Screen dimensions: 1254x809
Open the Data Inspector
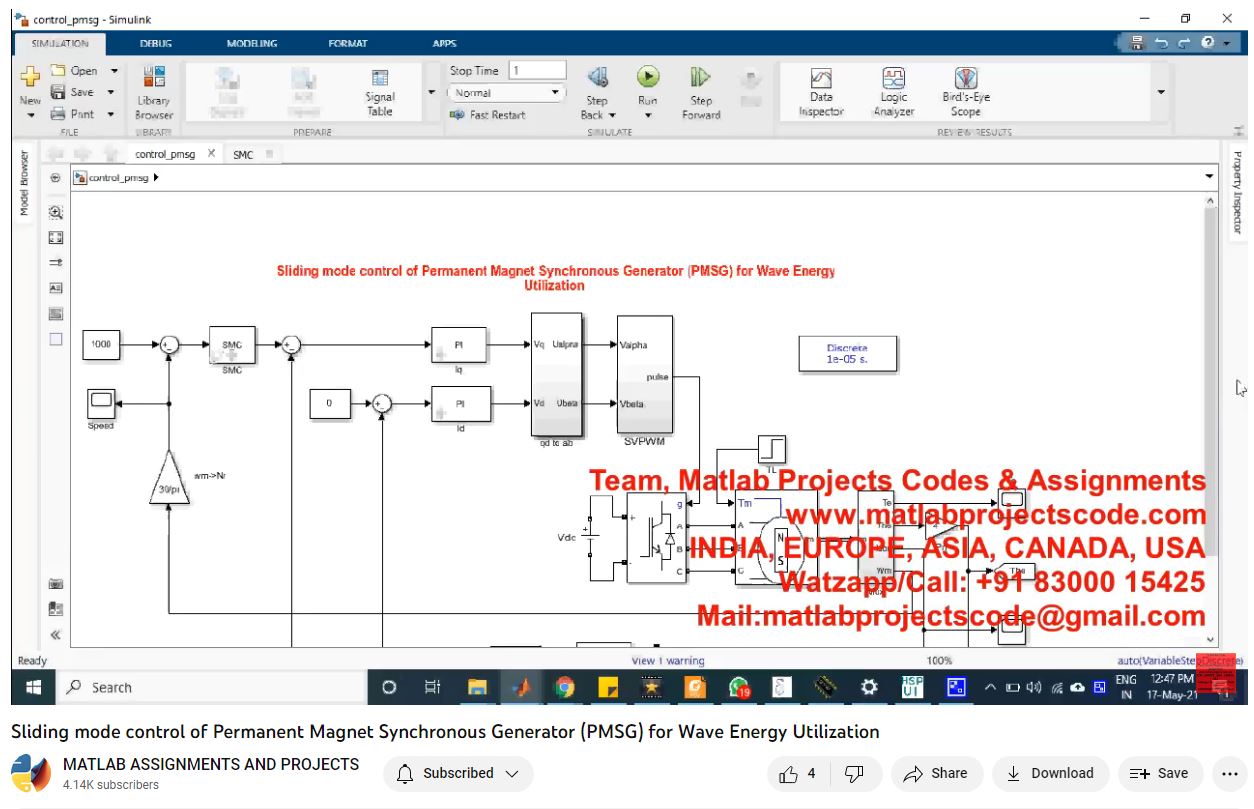(821, 91)
